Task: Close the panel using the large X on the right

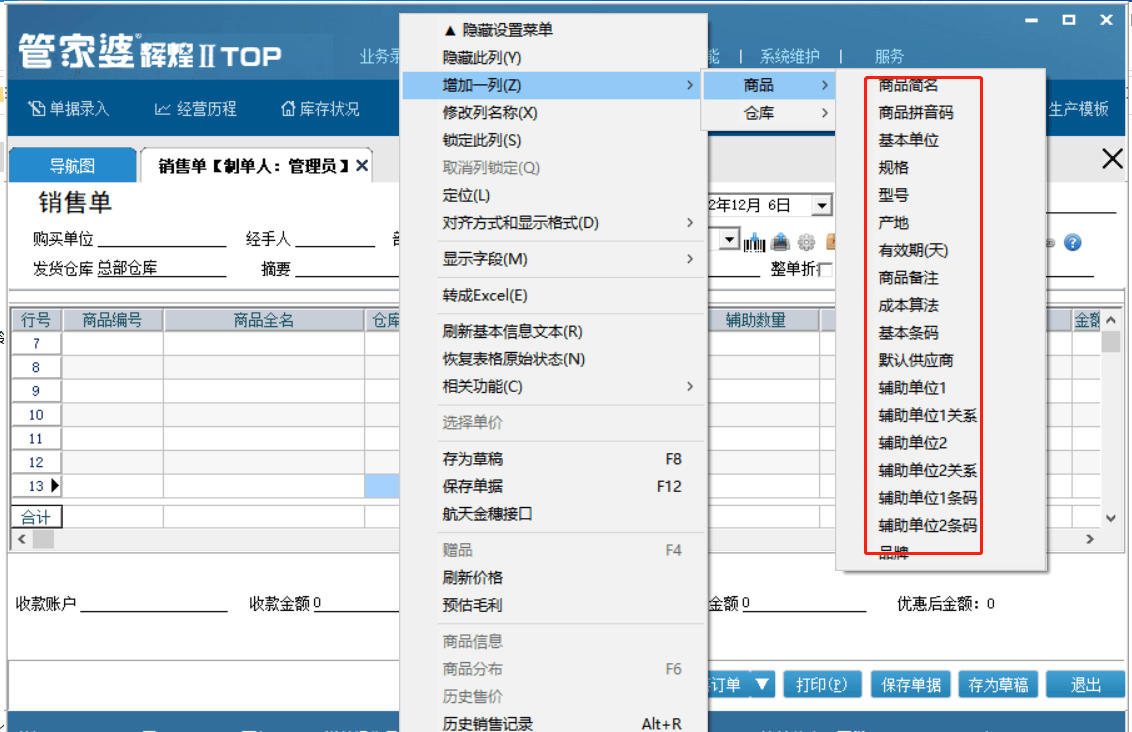Action: [1112, 158]
